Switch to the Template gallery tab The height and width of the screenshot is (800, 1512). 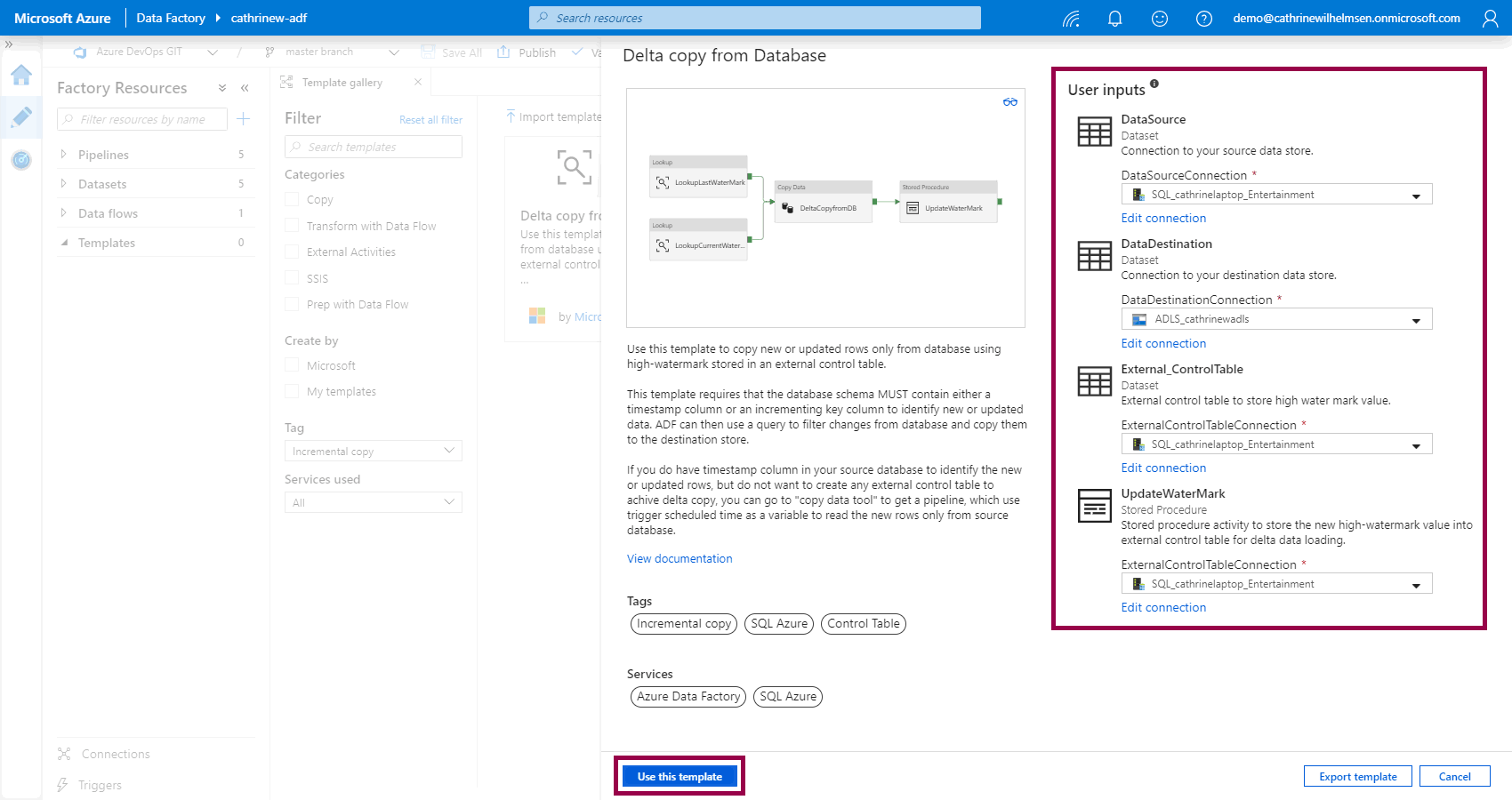click(342, 83)
